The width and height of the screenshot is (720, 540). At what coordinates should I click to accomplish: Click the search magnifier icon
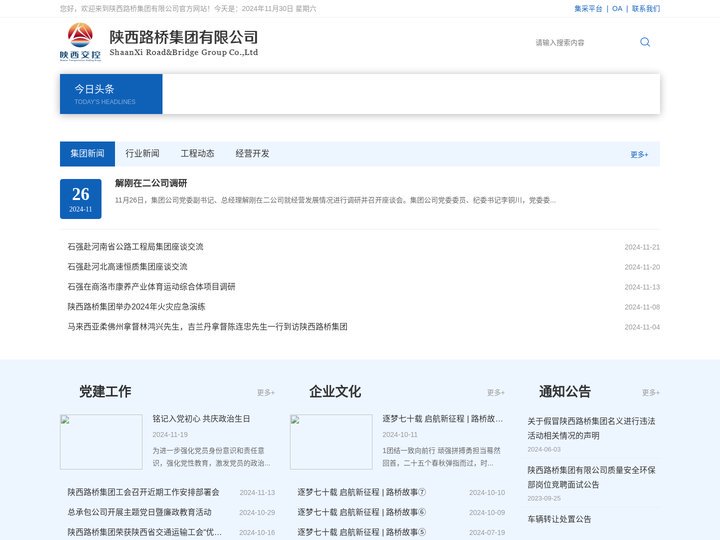pyautogui.click(x=645, y=42)
